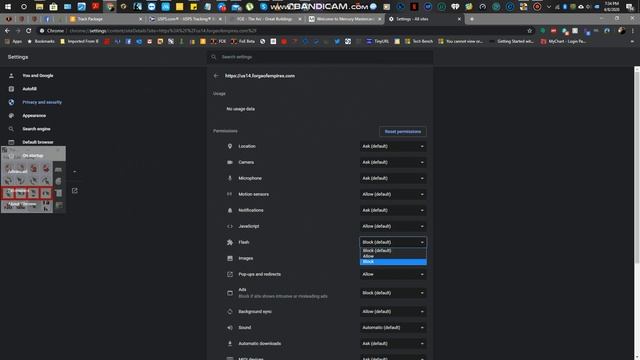Open a new tab with plus button
Image resolution: width=640 pixels, height=360 pixels.
[472, 19]
